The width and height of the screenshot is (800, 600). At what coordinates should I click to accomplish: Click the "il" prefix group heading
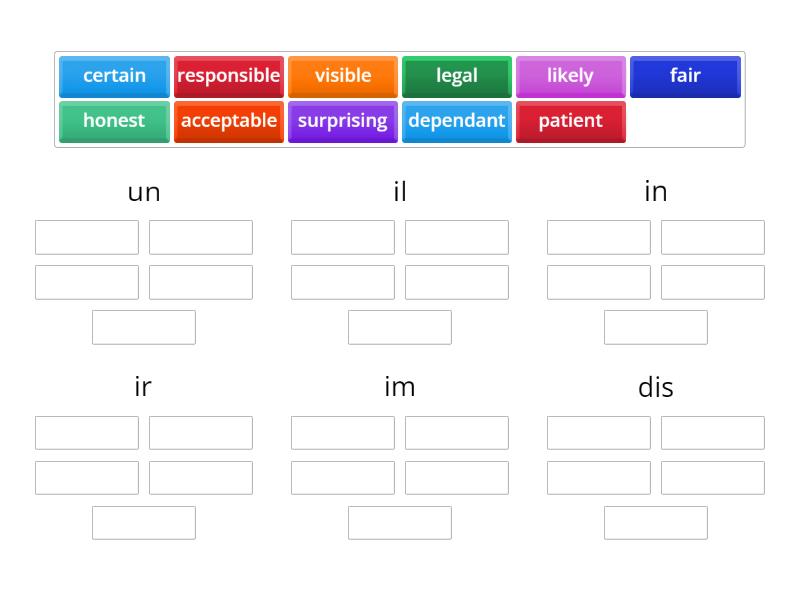(x=399, y=192)
